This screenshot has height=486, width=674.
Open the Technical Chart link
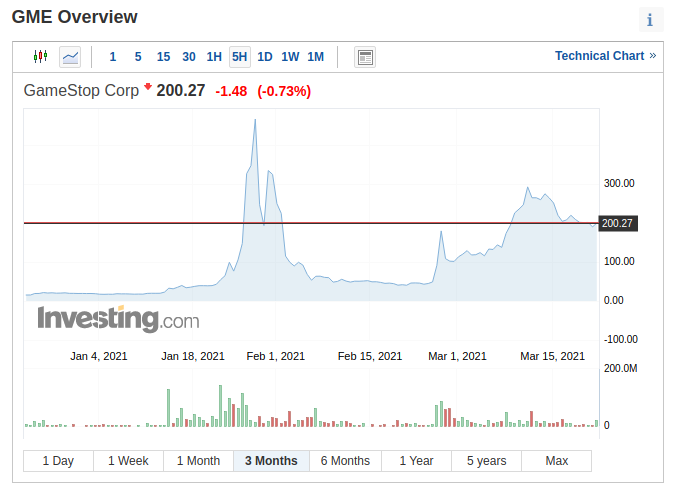click(x=605, y=56)
